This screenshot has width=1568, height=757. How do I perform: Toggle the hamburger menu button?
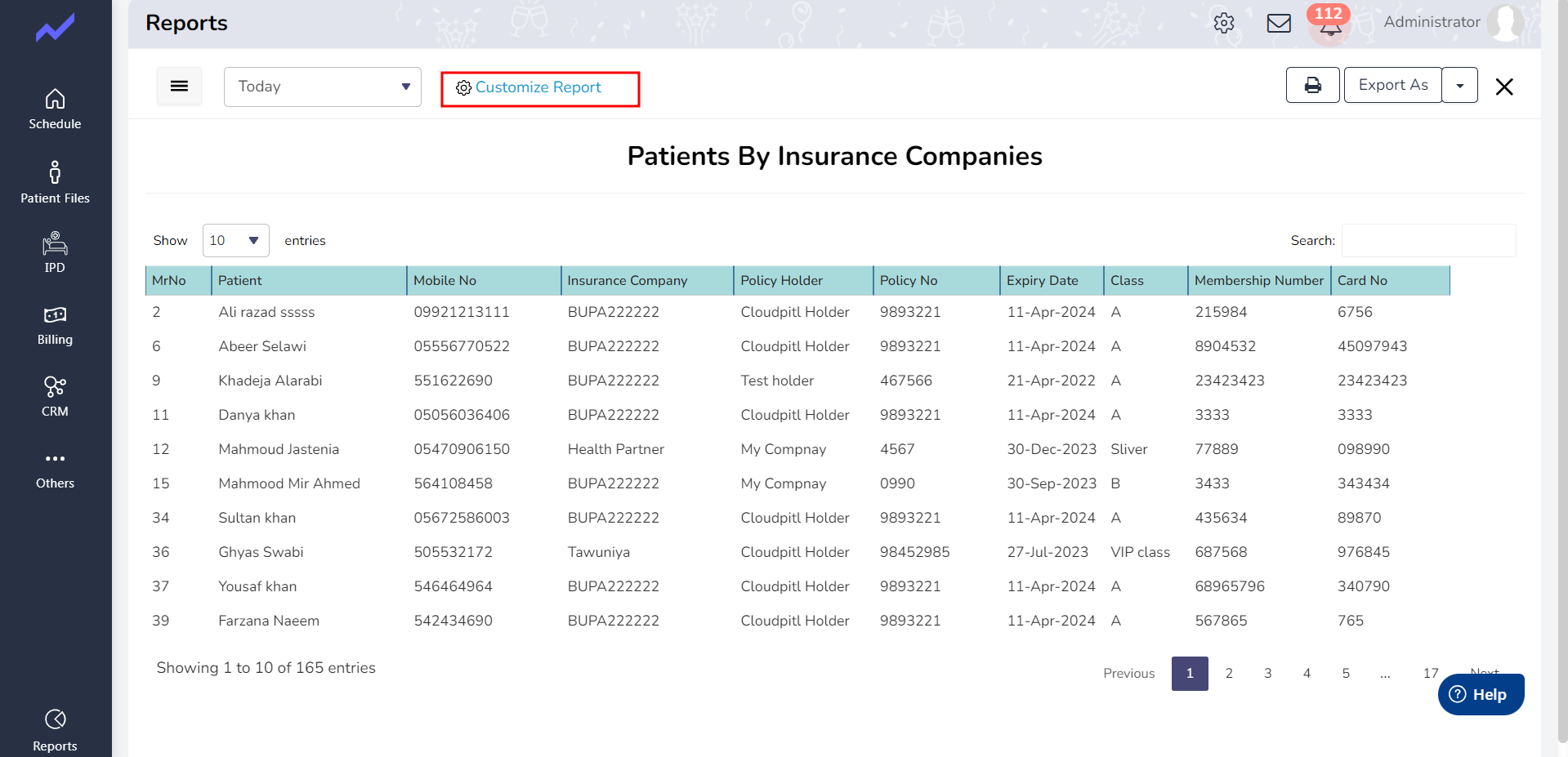180,86
